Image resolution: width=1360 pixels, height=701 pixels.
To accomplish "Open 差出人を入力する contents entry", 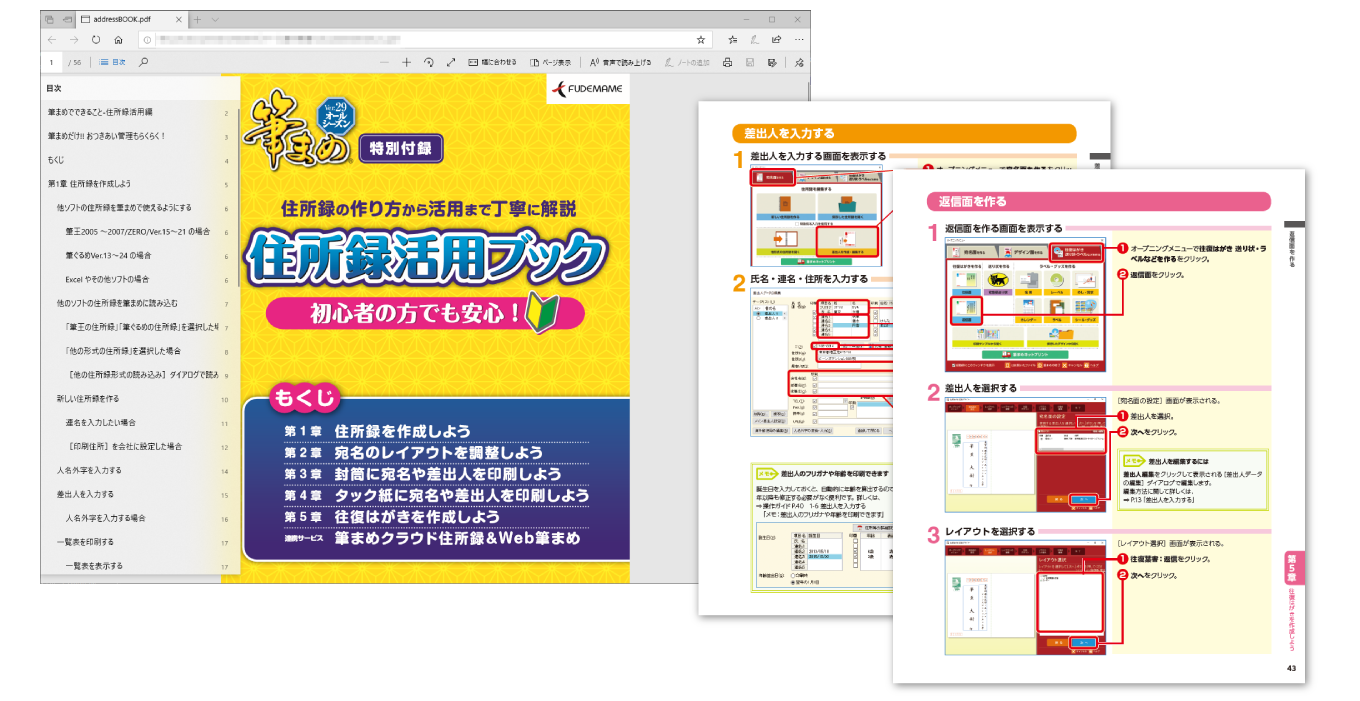I will click(x=85, y=494).
